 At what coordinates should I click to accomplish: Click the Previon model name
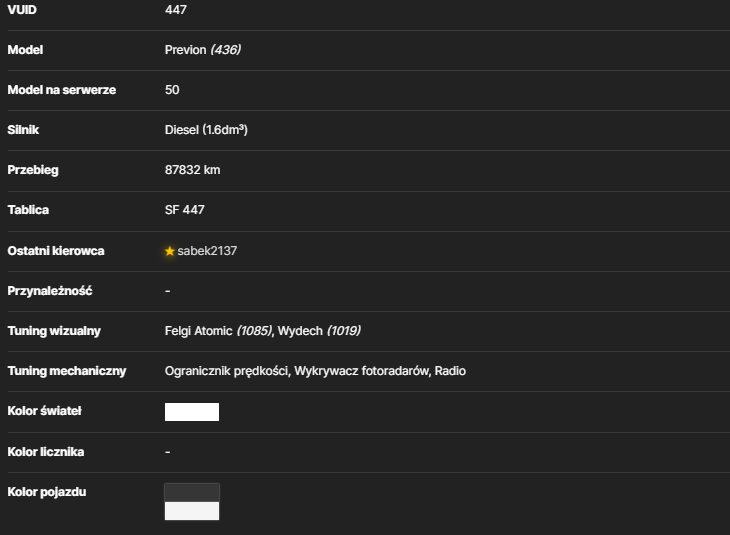[x=185, y=50]
